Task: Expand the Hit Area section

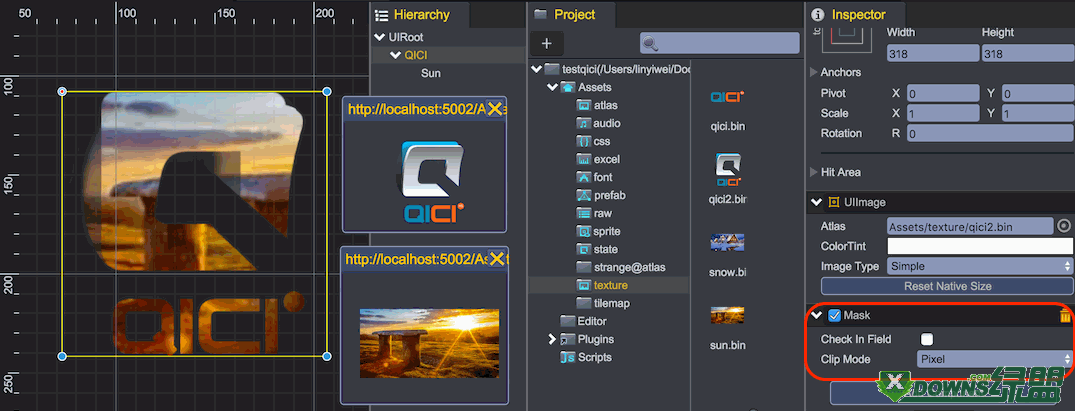Action: click(x=814, y=172)
